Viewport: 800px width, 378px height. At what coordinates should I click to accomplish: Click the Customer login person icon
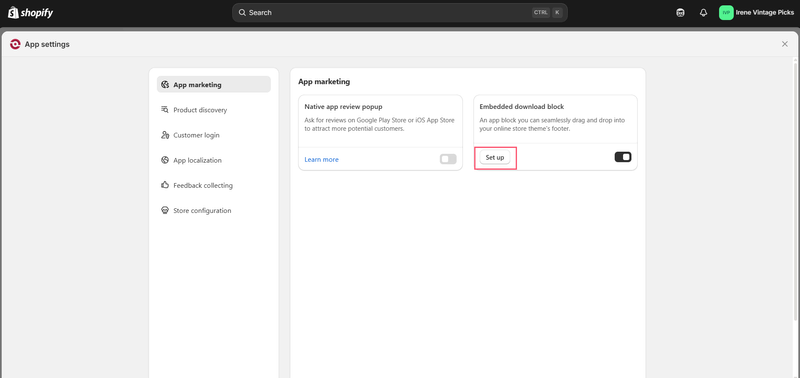click(165, 135)
